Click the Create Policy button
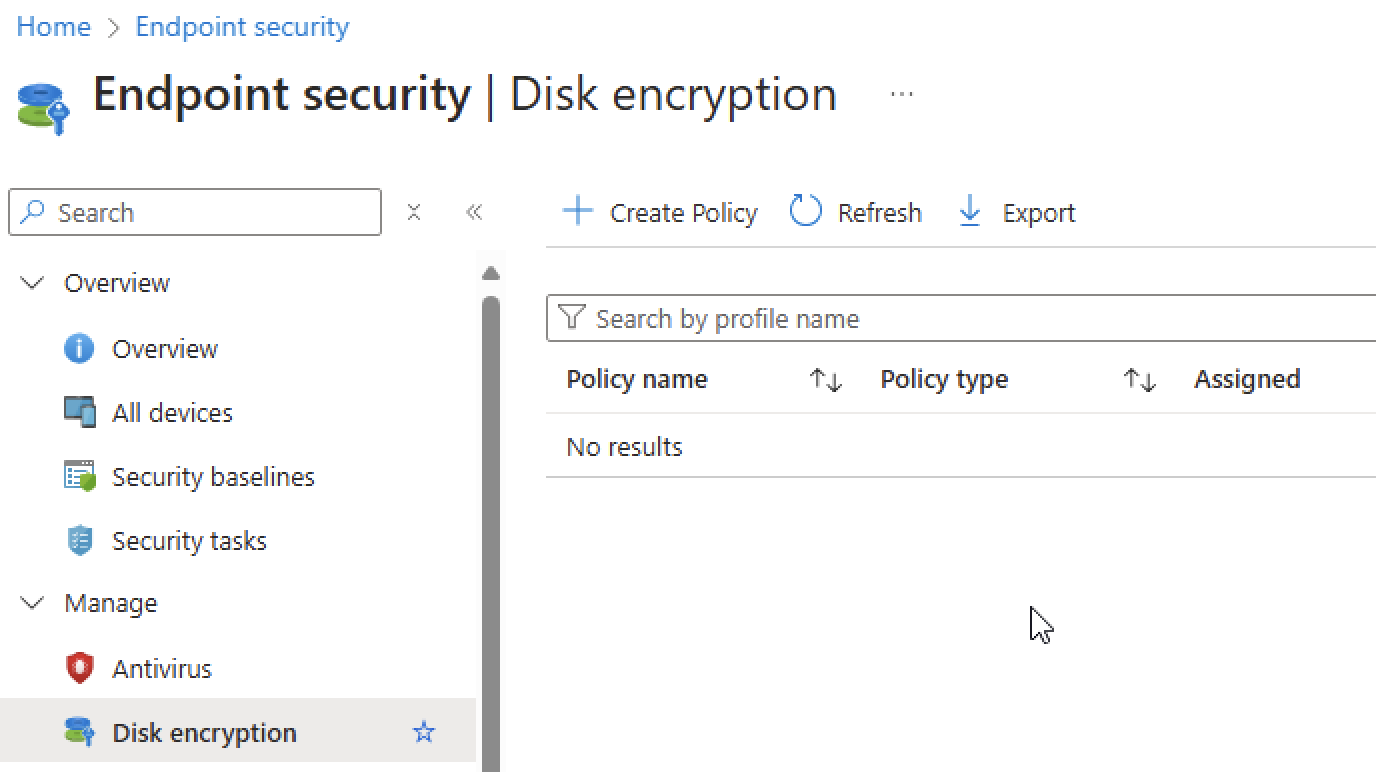Screen dimensions: 1376x772 click(659, 212)
